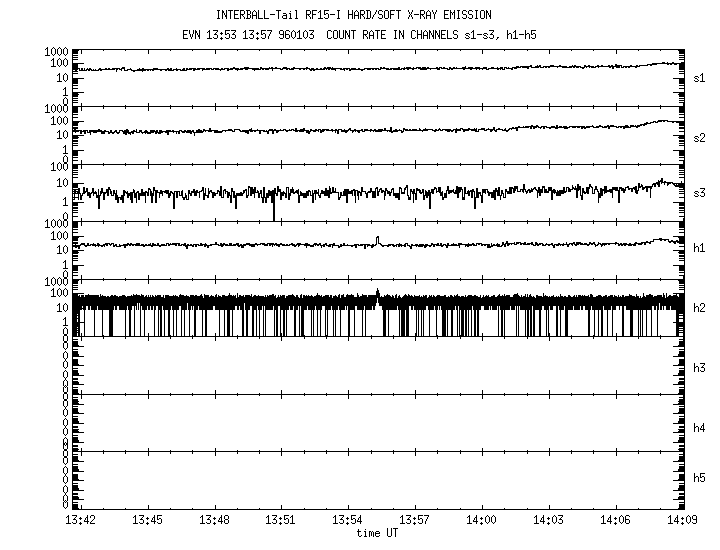Select the h5 channel label
This screenshot has height=550, width=720.
[x=699, y=479]
